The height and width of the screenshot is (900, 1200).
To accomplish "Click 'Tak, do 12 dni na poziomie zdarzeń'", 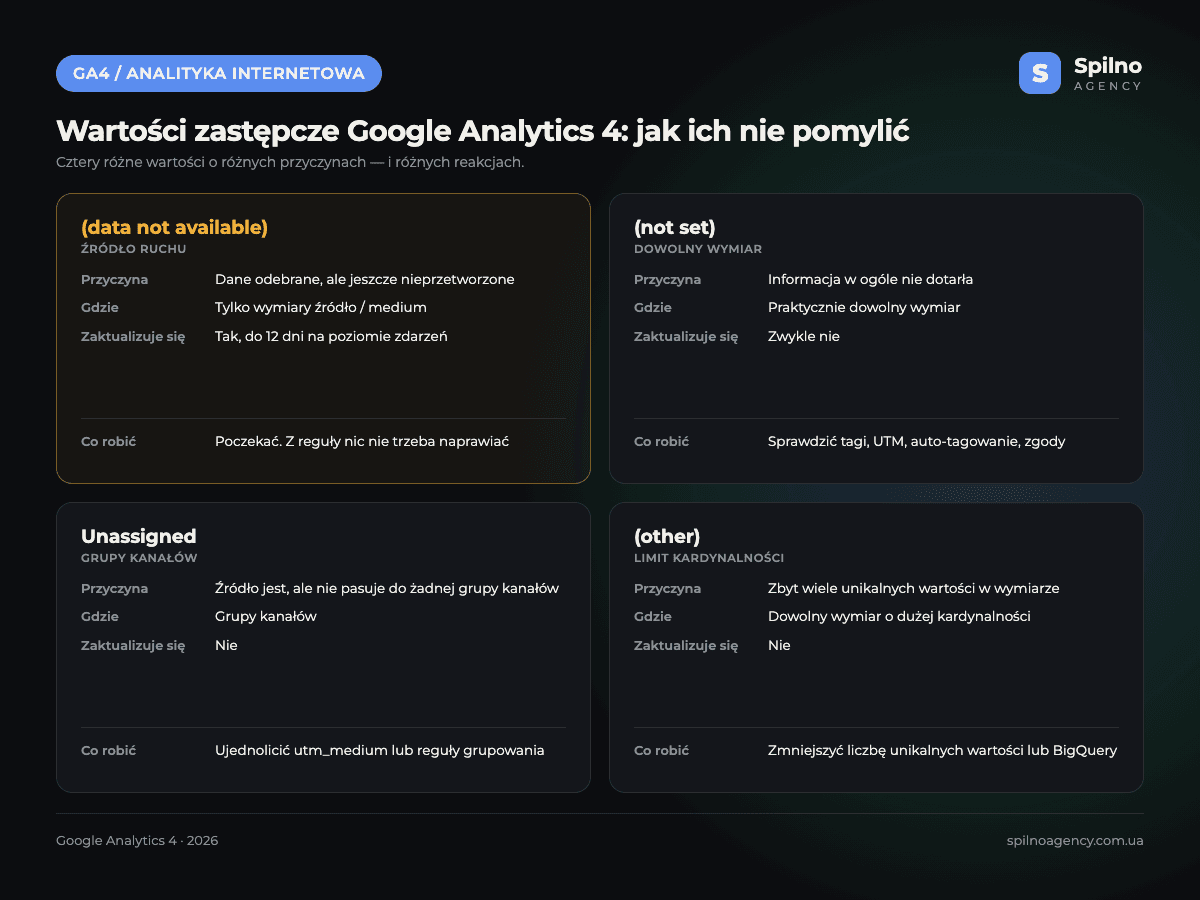I will tap(331, 337).
